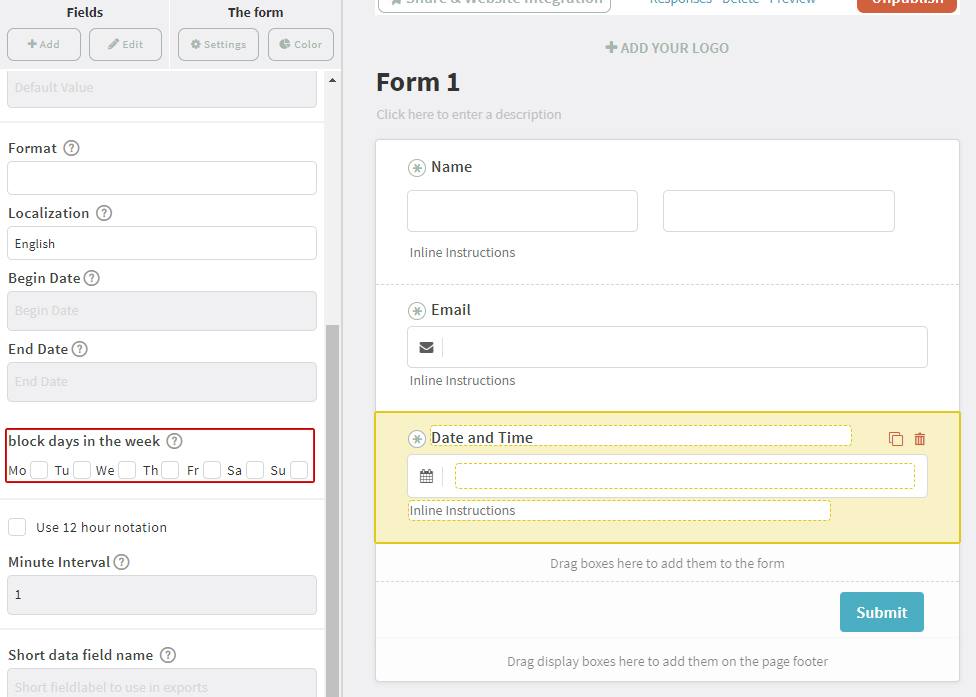Check the Th block day checkbox
Viewport: 976px width, 697px height.
click(170, 470)
